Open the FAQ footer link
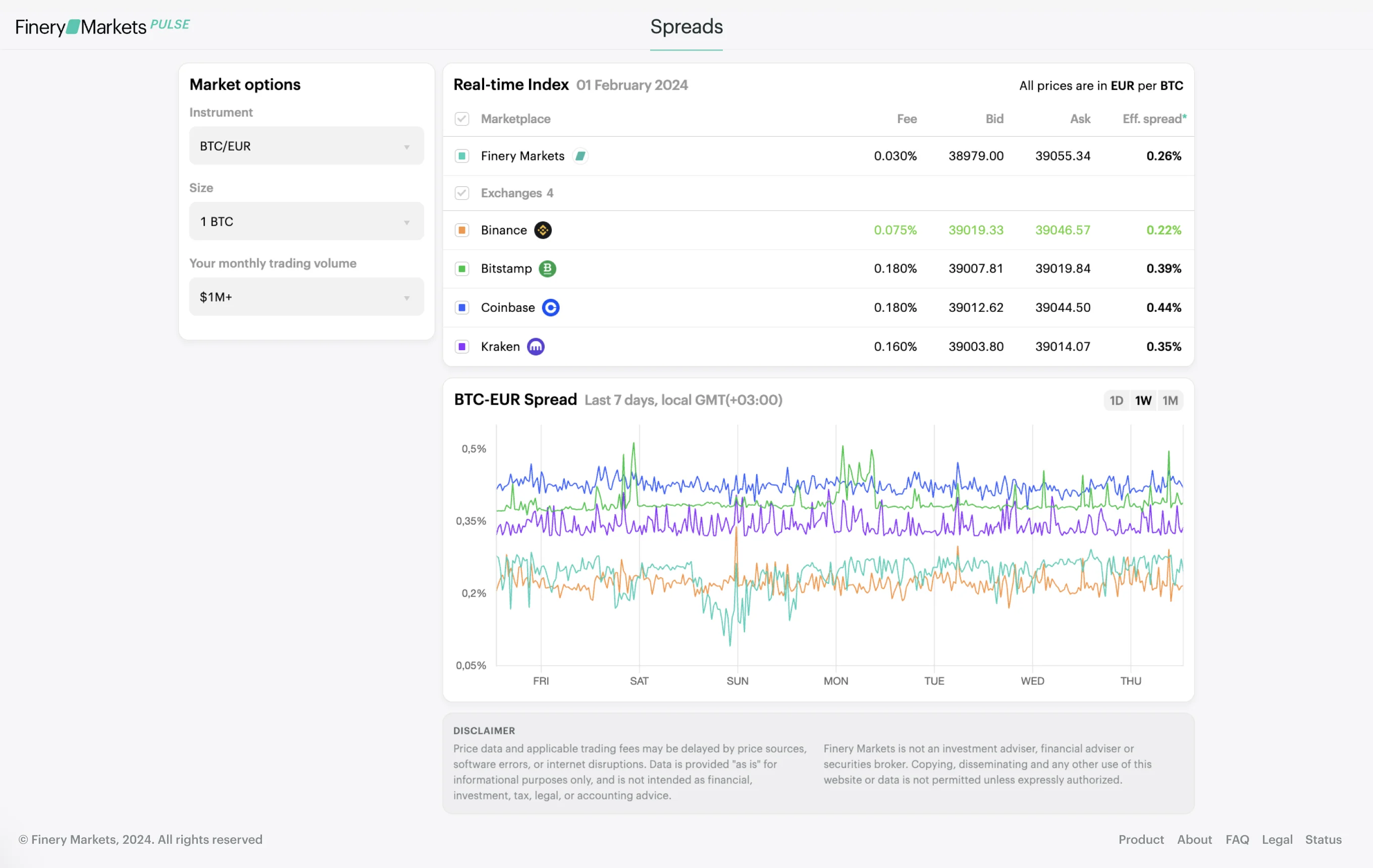1373x868 pixels. [1237, 840]
